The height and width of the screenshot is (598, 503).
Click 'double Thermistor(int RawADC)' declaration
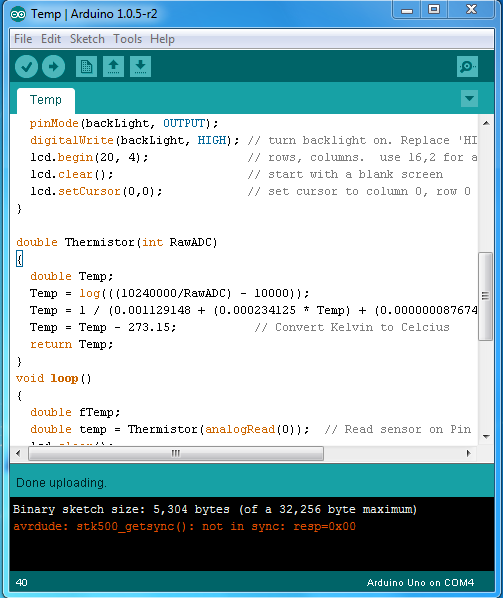pos(117,243)
